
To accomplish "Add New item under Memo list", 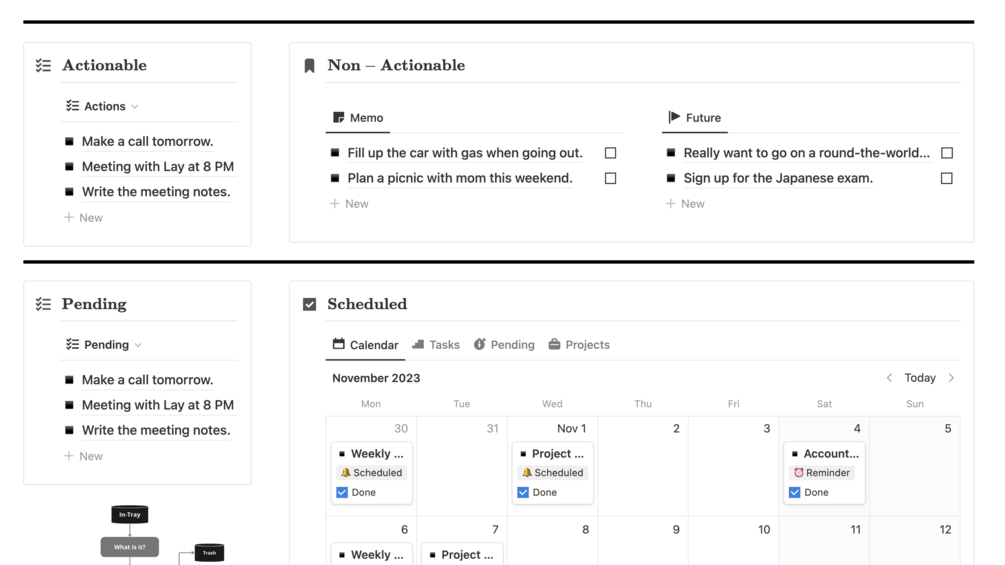I will pos(349,204).
